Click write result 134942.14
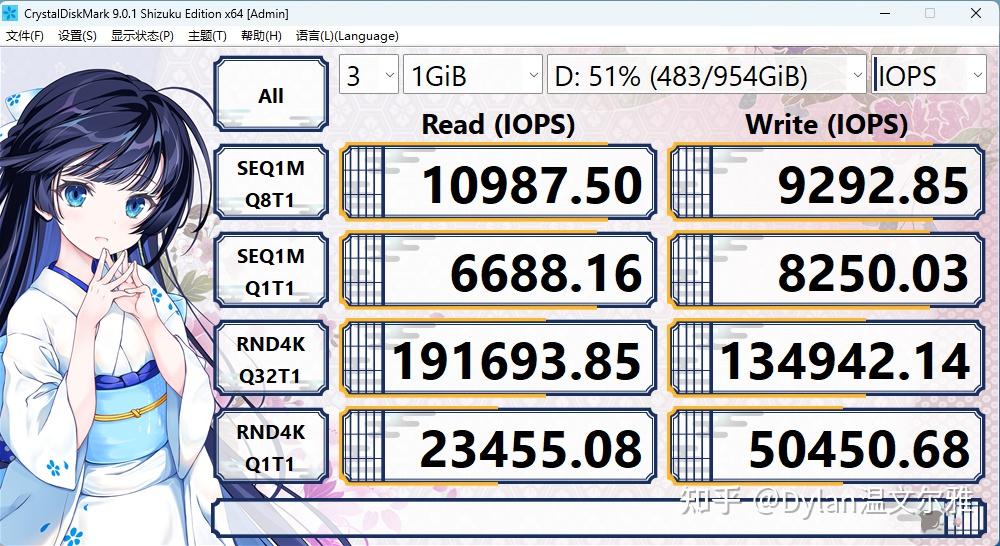Image resolution: width=1000 pixels, height=546 pixels. click(826, 358)
